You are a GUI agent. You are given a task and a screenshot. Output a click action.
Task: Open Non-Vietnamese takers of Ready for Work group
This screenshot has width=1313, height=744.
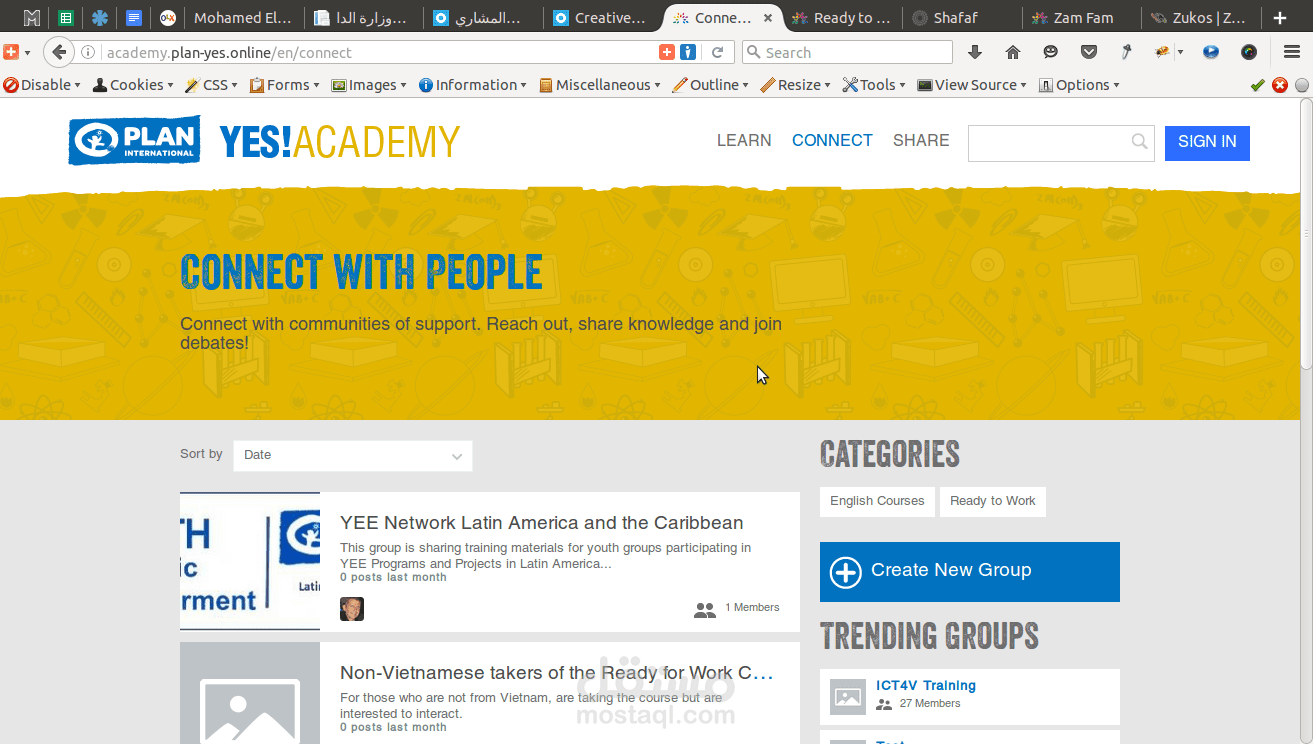[x=557, y=673]
